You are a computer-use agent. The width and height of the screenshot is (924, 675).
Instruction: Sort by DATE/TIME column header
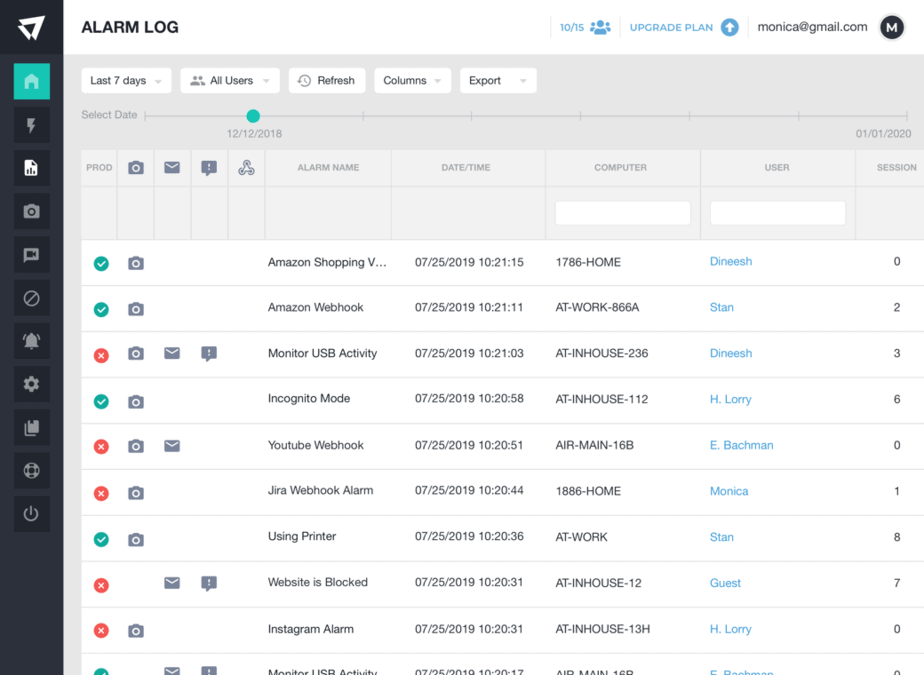point(466,167)
